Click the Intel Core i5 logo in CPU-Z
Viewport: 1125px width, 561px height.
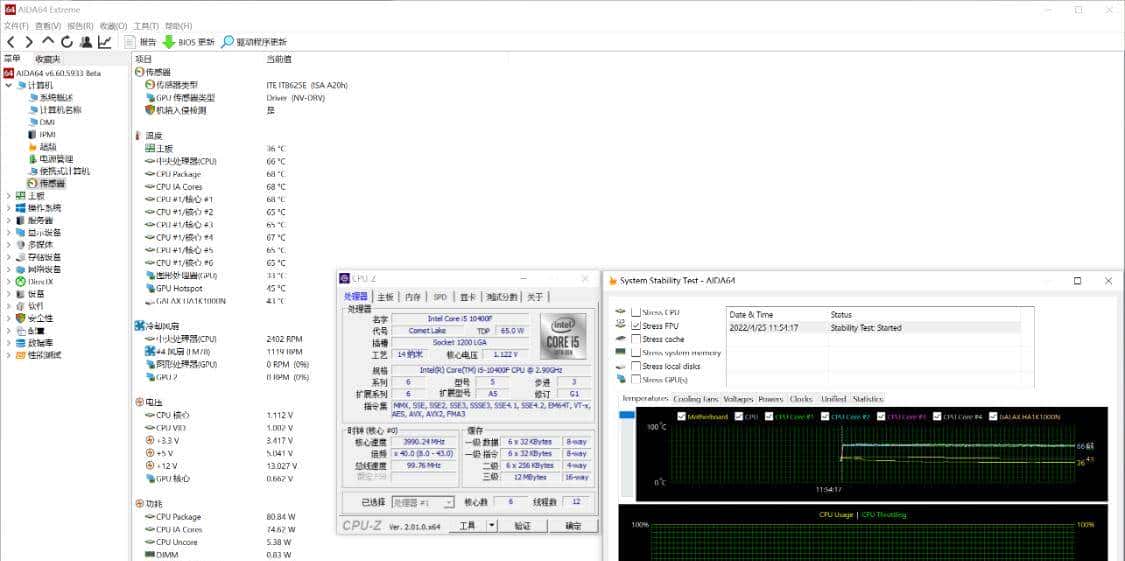pos(563,336)
